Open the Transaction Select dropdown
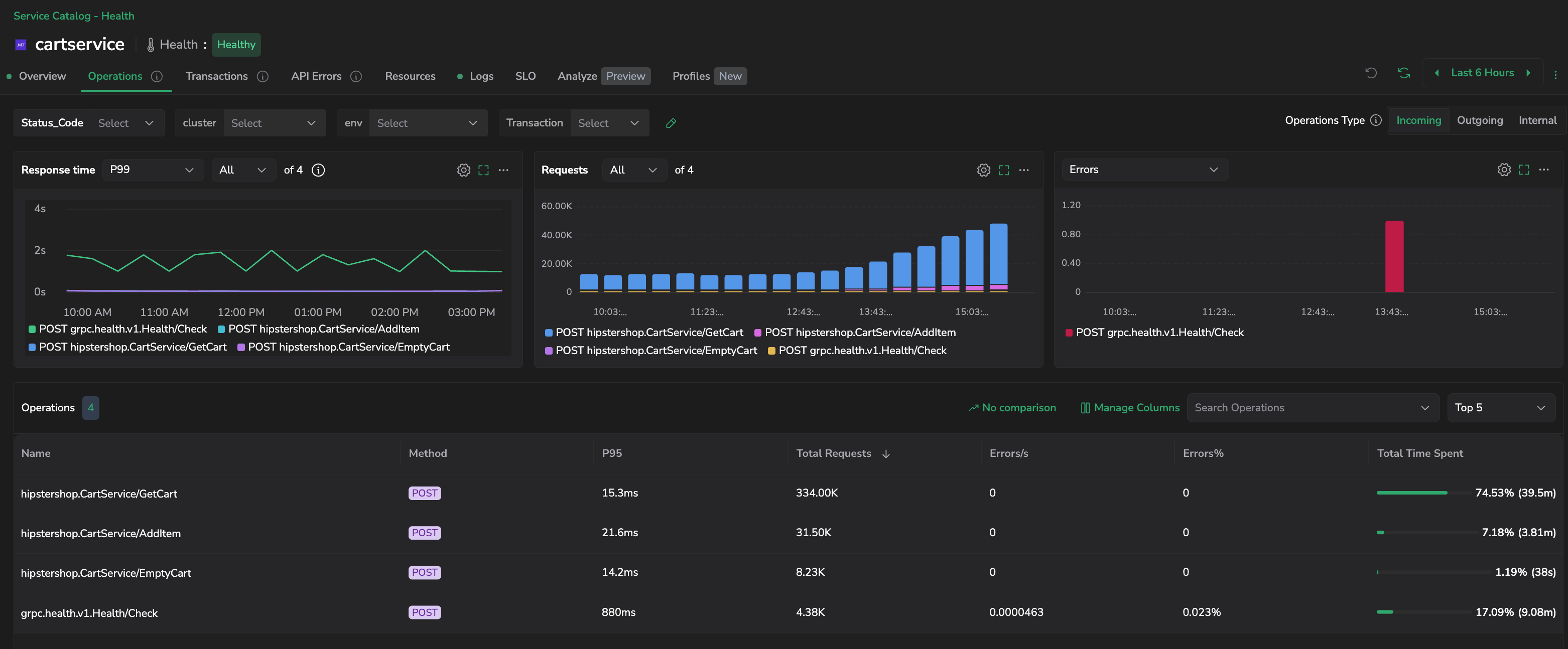Screen dimensions: 1568x649 pos(609,123)
